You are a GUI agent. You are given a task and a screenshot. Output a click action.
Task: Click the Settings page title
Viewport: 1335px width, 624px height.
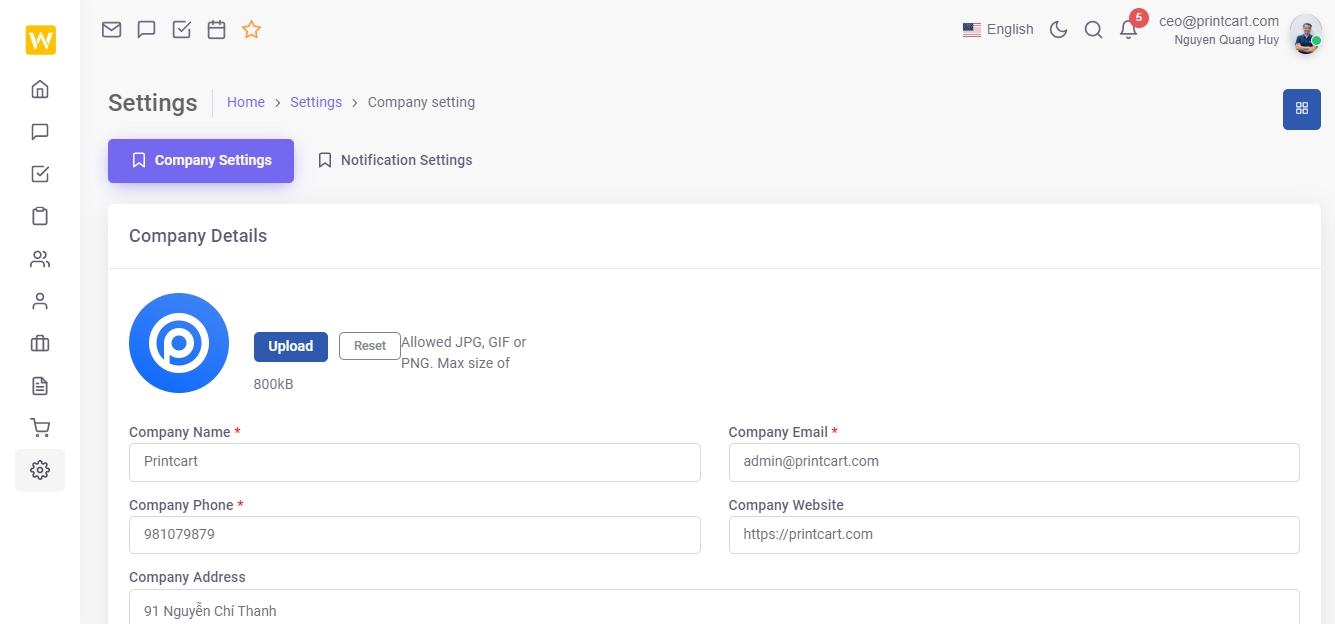tap(153, 103)
